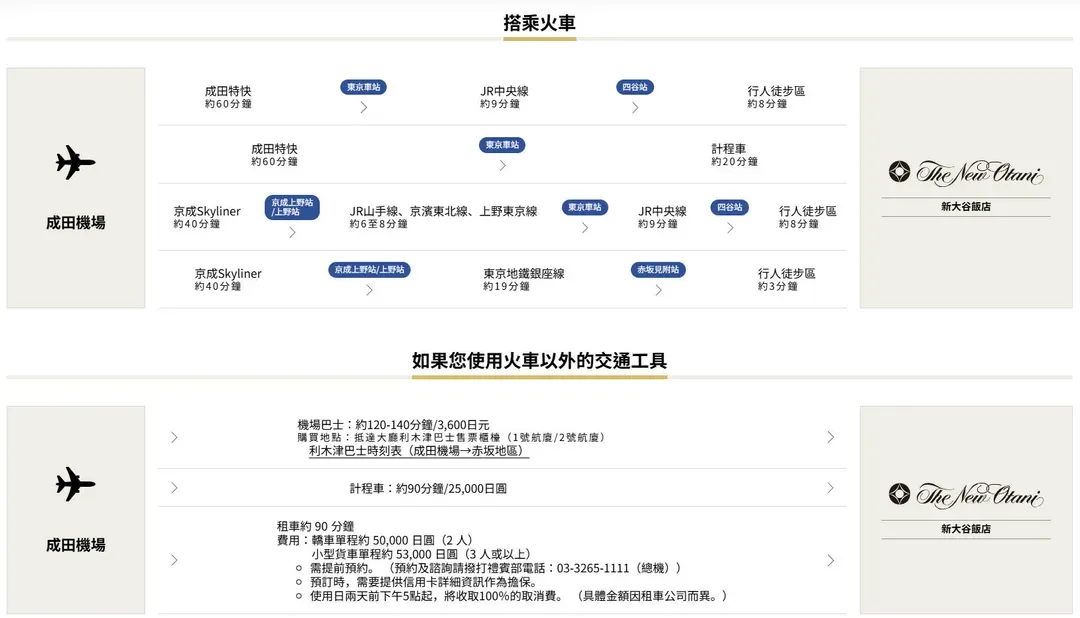The height and width of the screenshot is (618, 1080).
Task: Select the 東京車站 badge in the taxi route row
Action: pos(502,145)
